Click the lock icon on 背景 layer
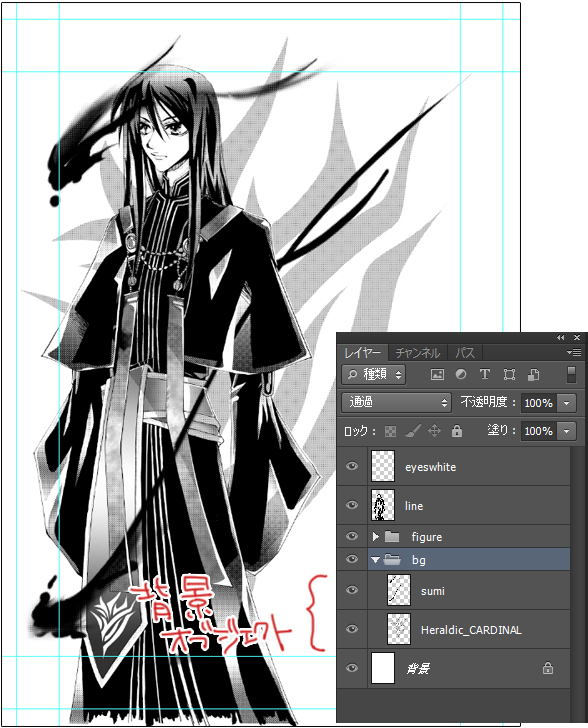 (548, 668)
